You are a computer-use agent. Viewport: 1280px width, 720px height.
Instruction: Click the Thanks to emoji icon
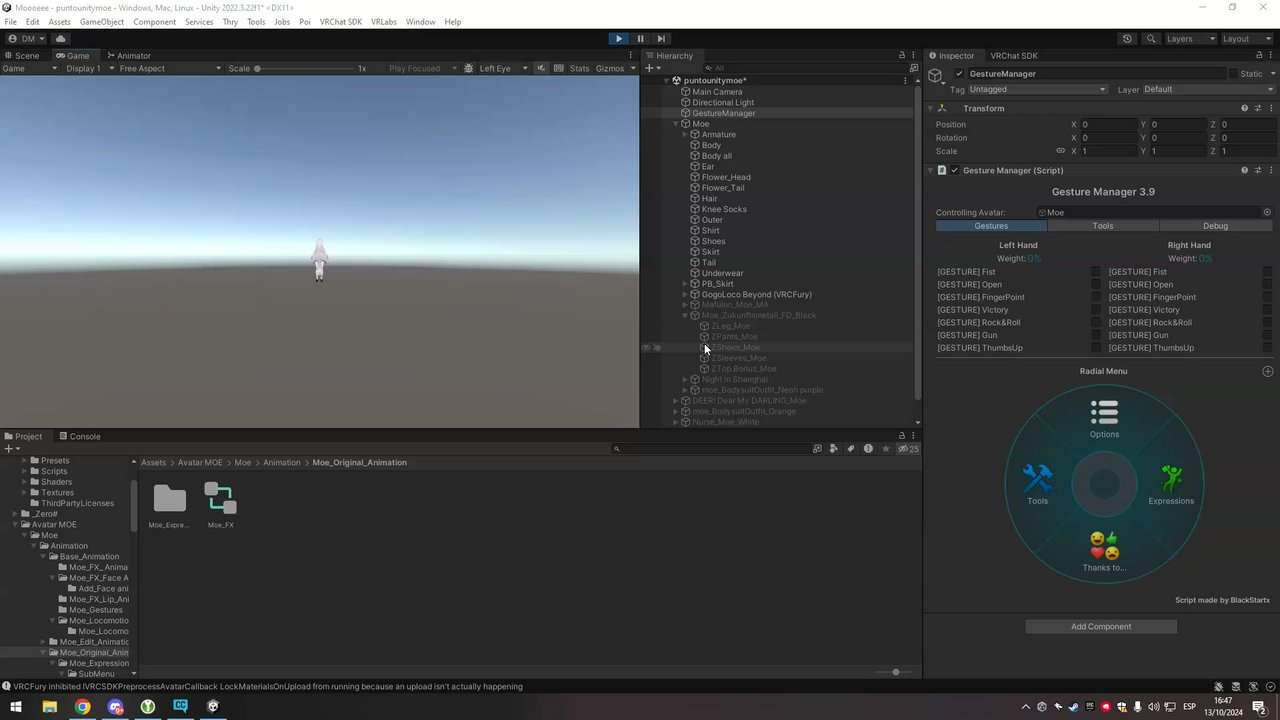[x=1104, y=545]
